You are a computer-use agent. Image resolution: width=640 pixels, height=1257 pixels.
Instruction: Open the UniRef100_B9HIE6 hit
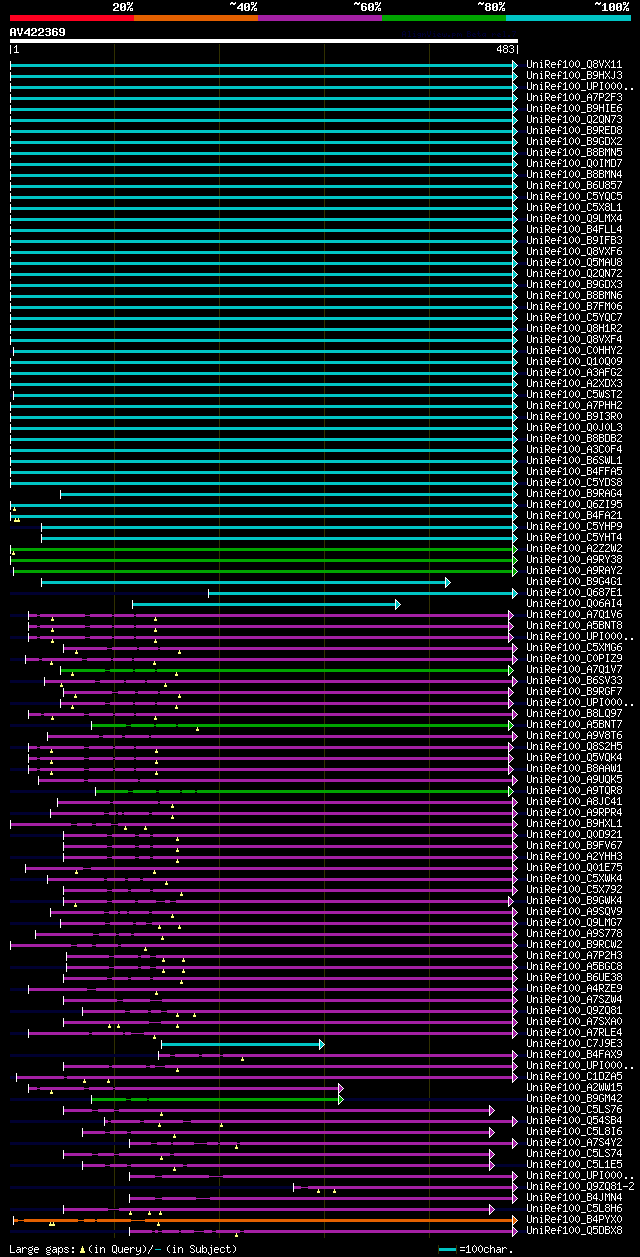(x=574, y=108)
